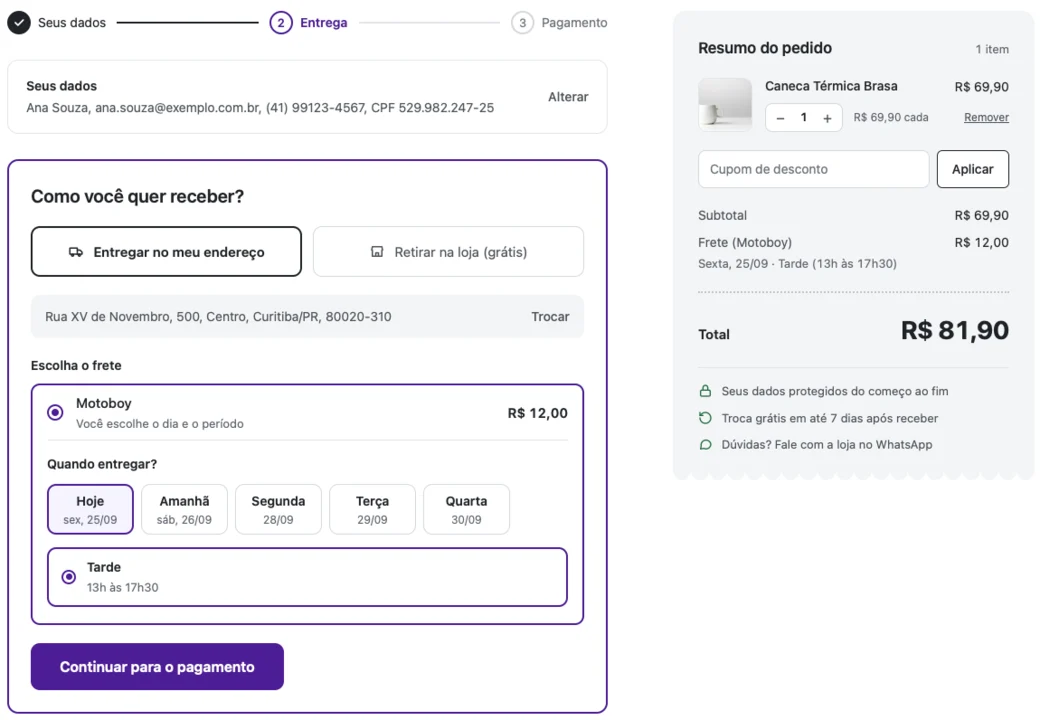
Task: Click the 'Resumo do pedido' heading
Action: tap(765, 48)
